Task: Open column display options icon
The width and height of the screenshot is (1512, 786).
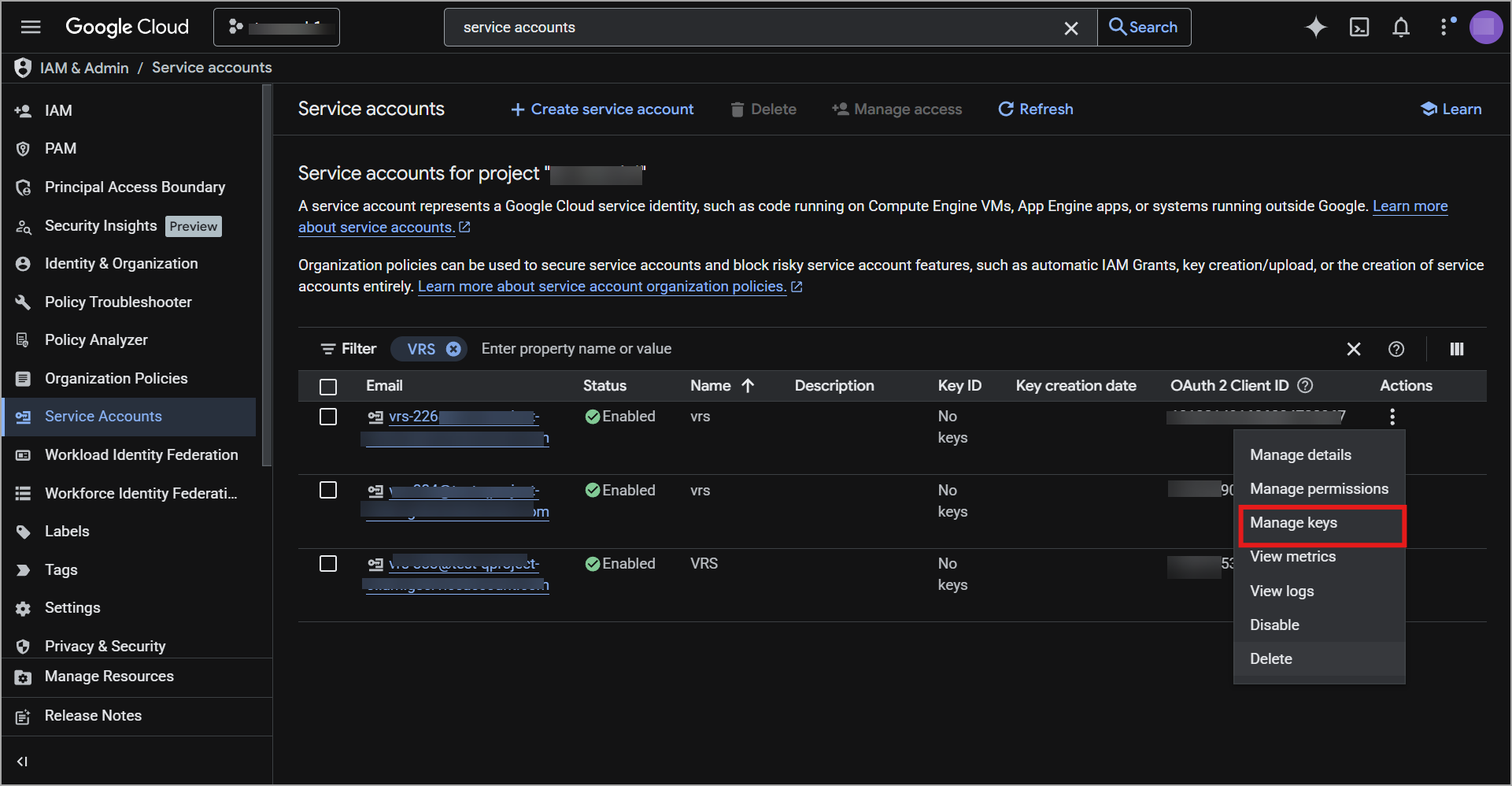Action: coord(1457,349)
